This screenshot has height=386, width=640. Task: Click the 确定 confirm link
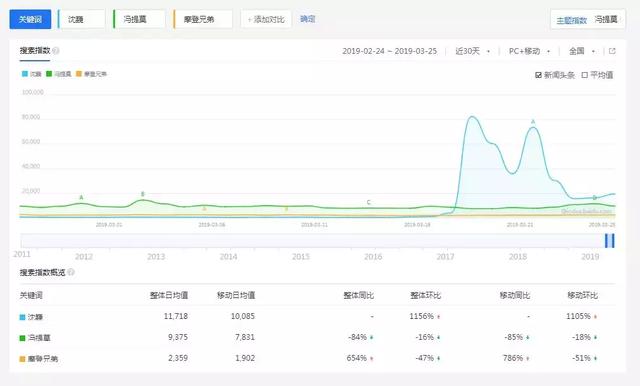coord(308,19)
